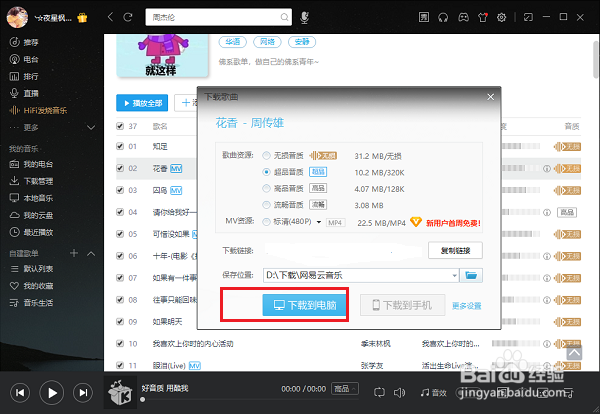The height and width of the screenshot is (414, 600).
Task: Select 高品音质 128K quality option
Action: (266, 188)
